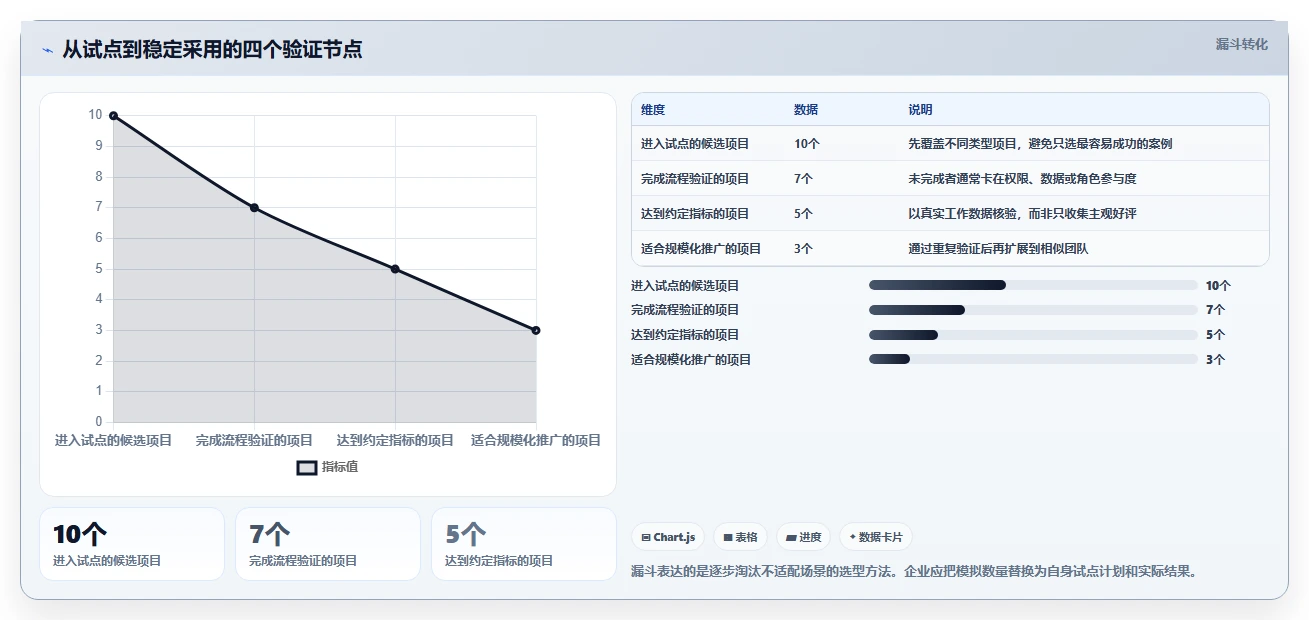Click the chart data point at value 5
The width and height of the screenshot is (1309, 620).
(x=395, y=269)
